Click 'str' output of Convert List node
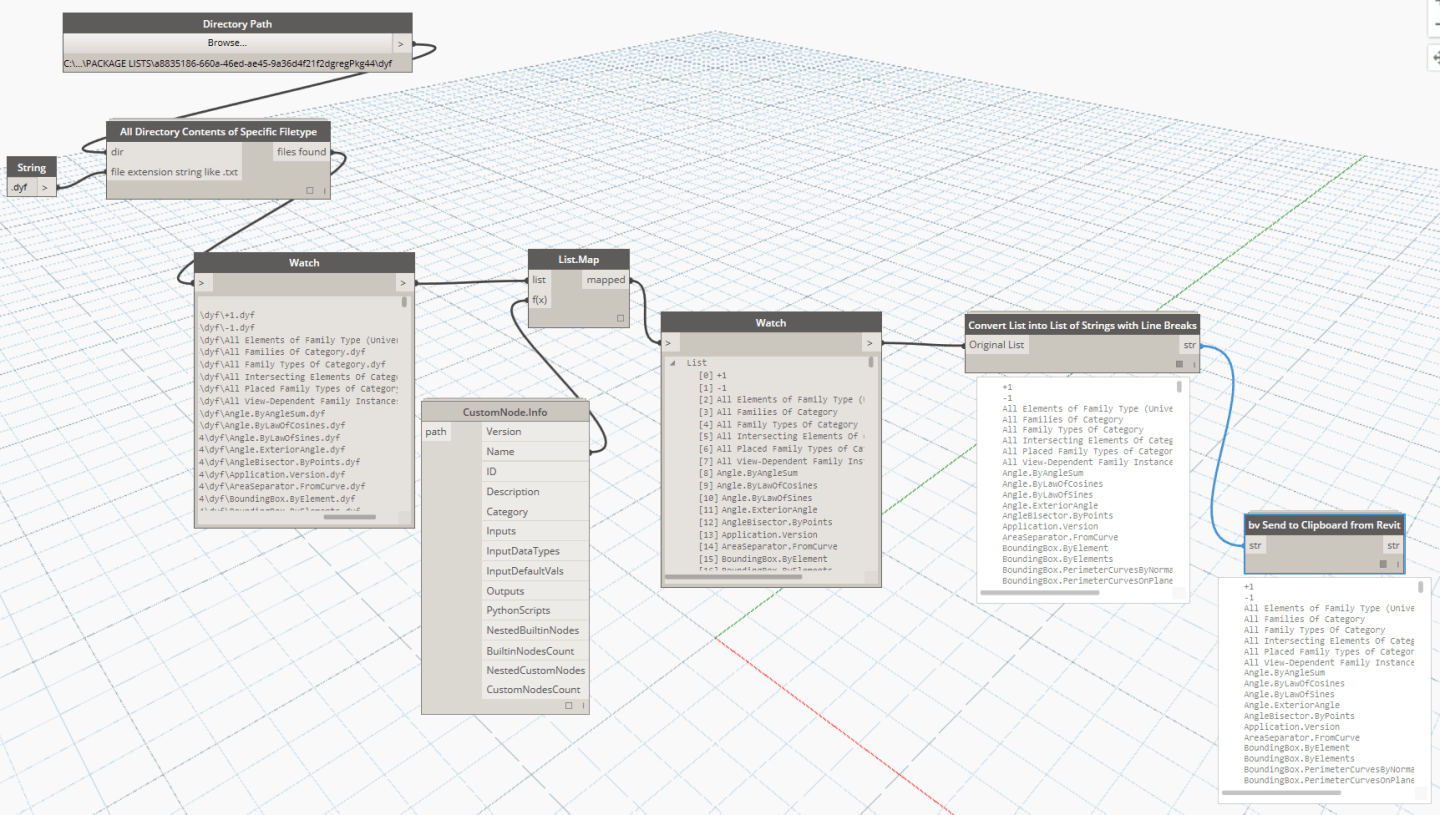1440x815 pixels. pyautogui.click(x=1189, y=344)
